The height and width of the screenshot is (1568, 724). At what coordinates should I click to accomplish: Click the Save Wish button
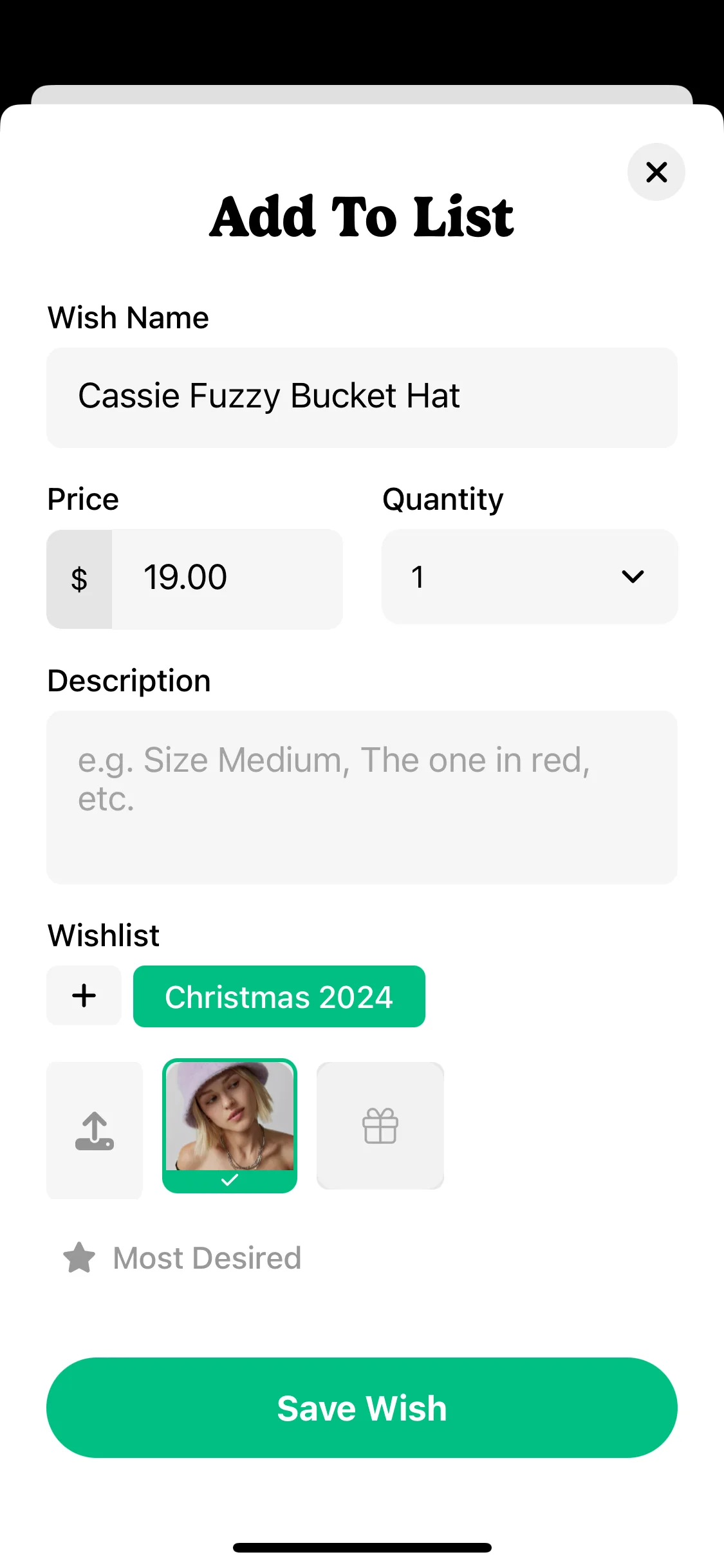tap(362, 1408)
